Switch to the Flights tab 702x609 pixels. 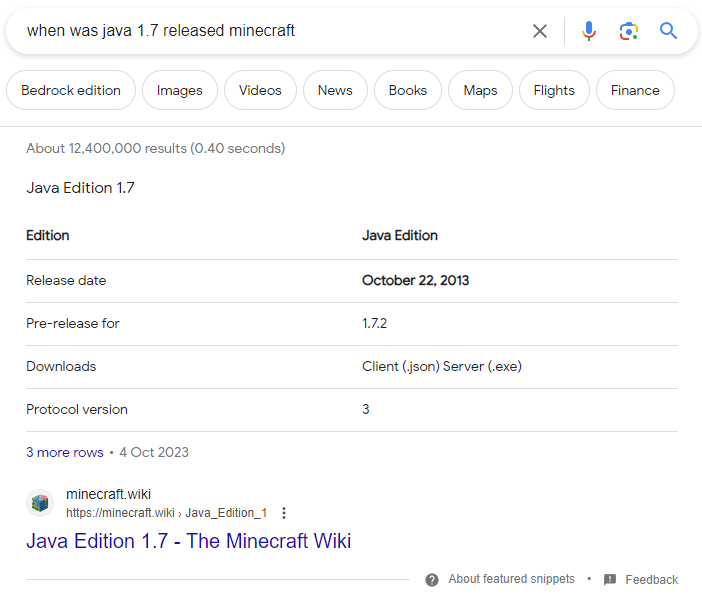point(554,90)
